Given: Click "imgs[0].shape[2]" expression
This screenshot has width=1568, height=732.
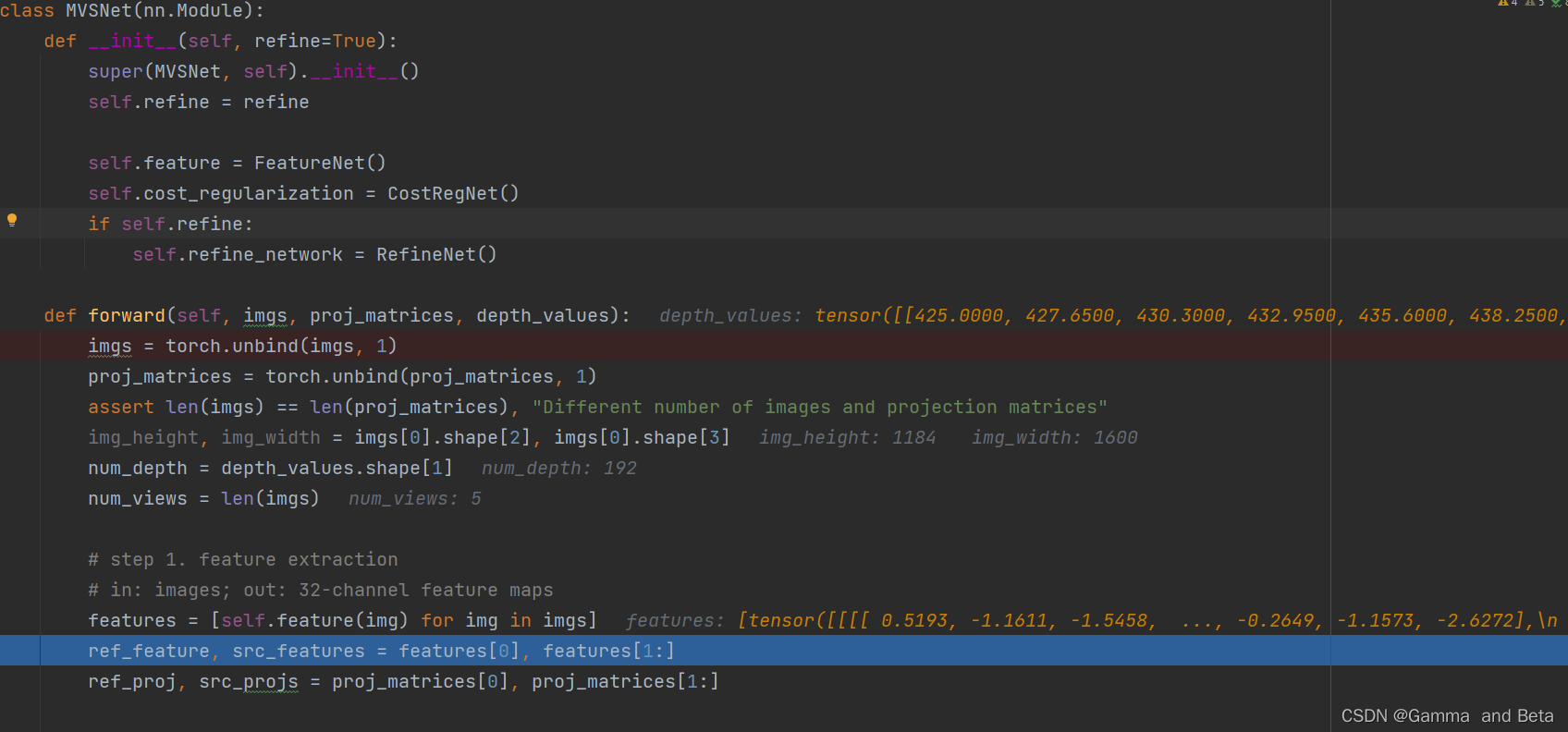Looking at the screenshot, I should [x=443, y=437].
